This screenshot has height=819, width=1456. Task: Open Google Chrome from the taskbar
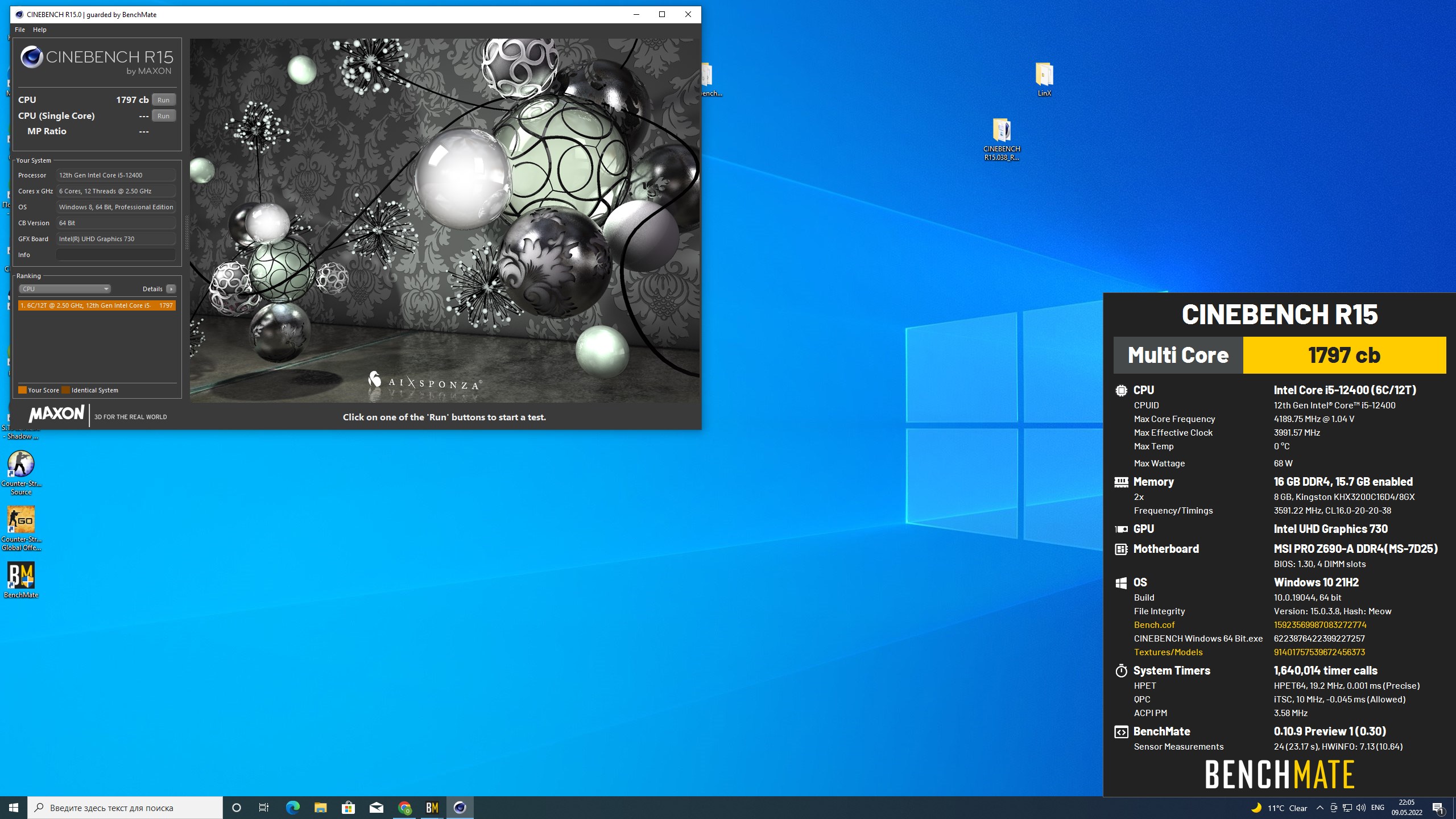pos(404,808)
